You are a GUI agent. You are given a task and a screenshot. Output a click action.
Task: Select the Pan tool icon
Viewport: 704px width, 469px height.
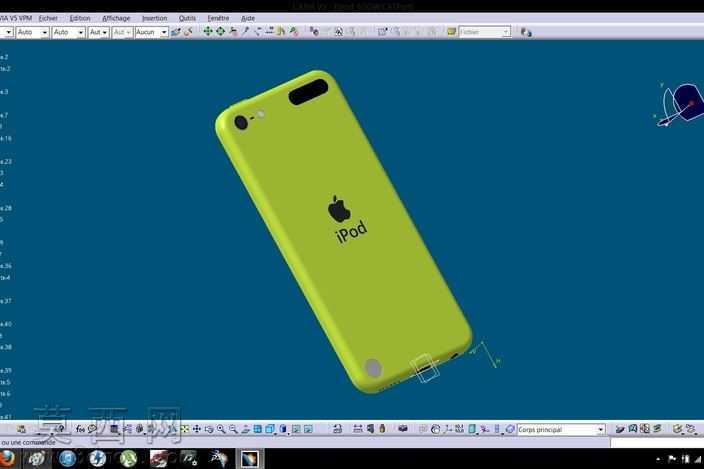[197, 429]
